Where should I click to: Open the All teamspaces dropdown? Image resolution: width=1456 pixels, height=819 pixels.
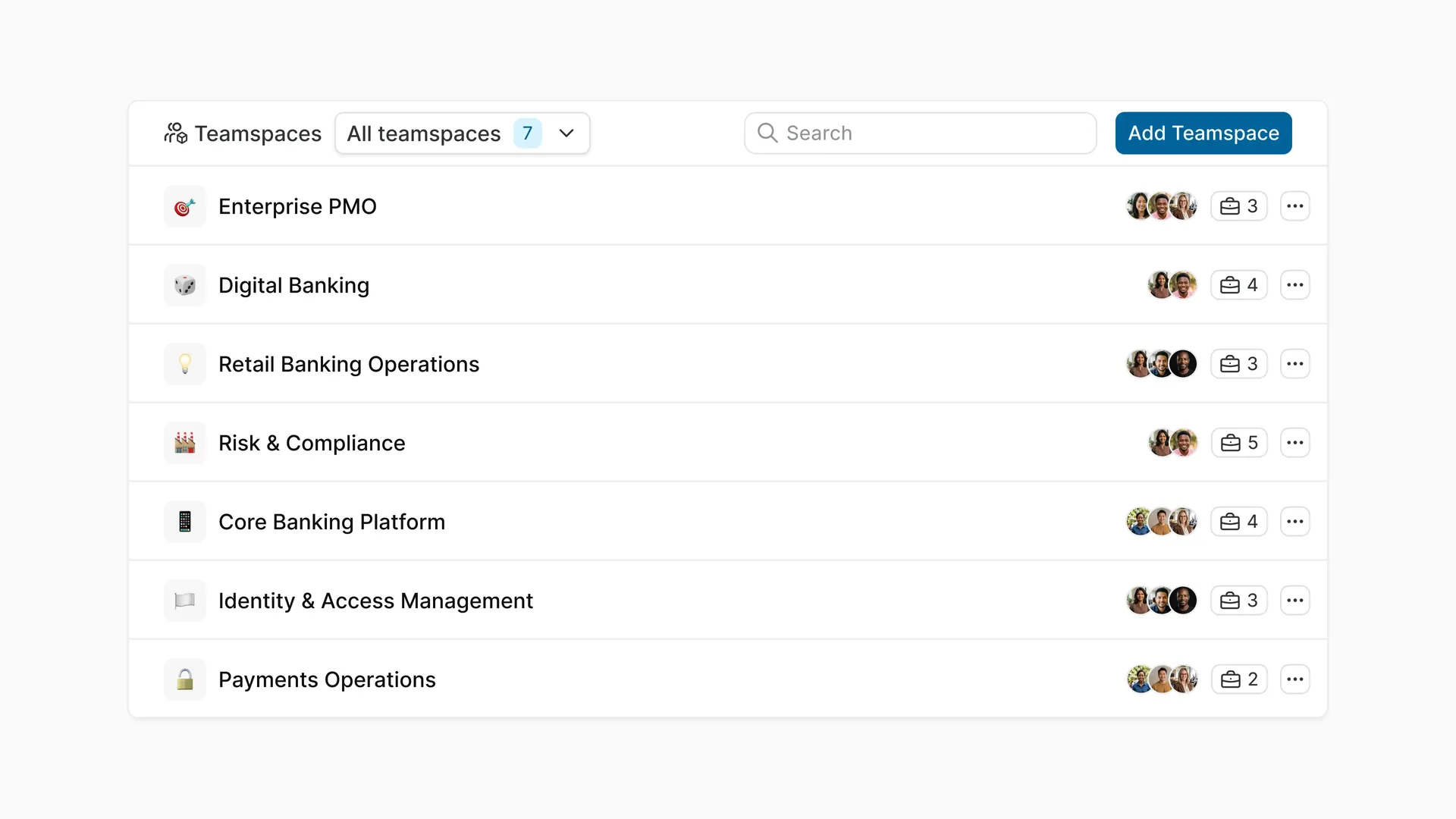tap(463, 133)
